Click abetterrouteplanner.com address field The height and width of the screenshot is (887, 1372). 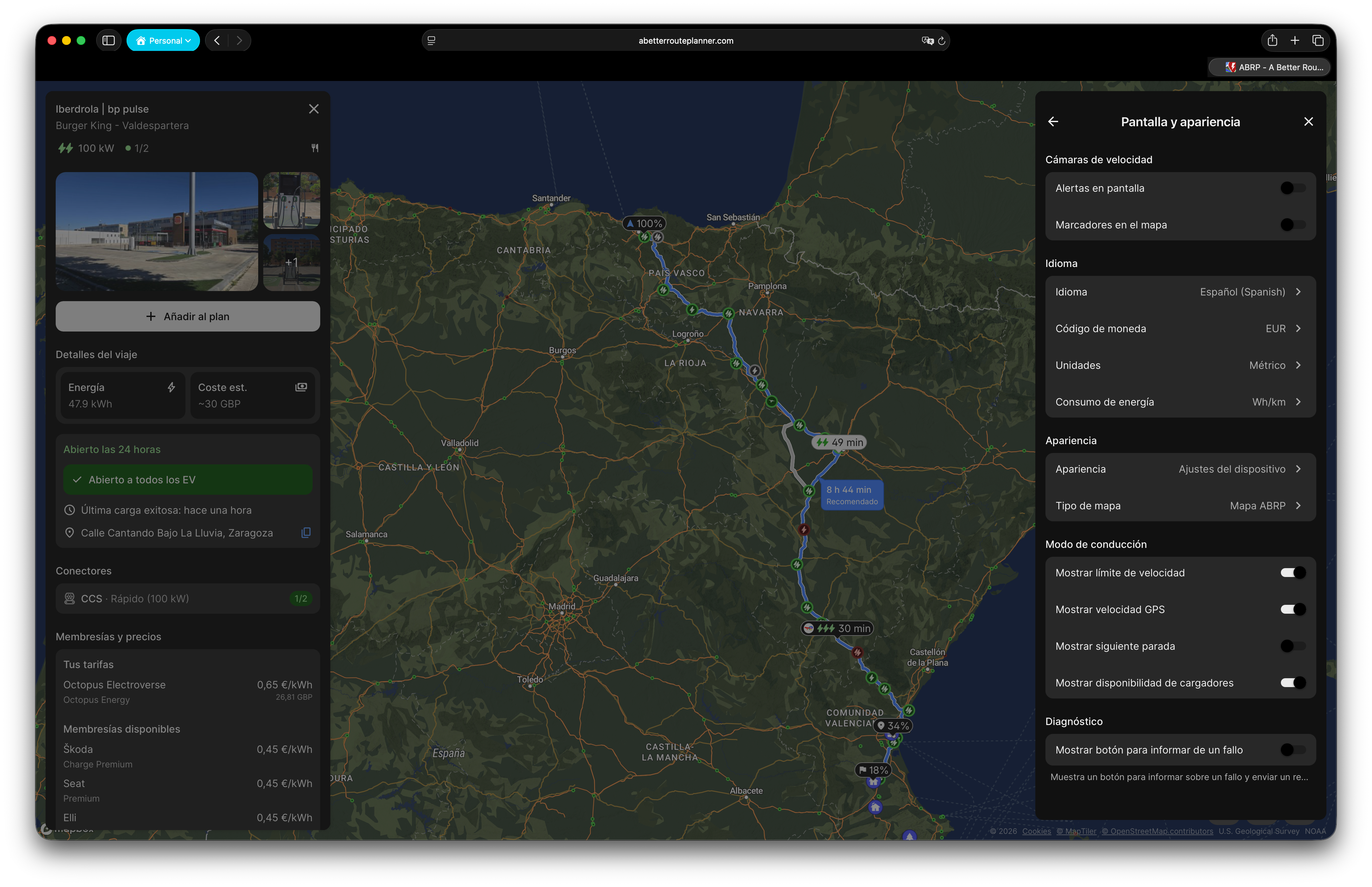click(685, 40)
